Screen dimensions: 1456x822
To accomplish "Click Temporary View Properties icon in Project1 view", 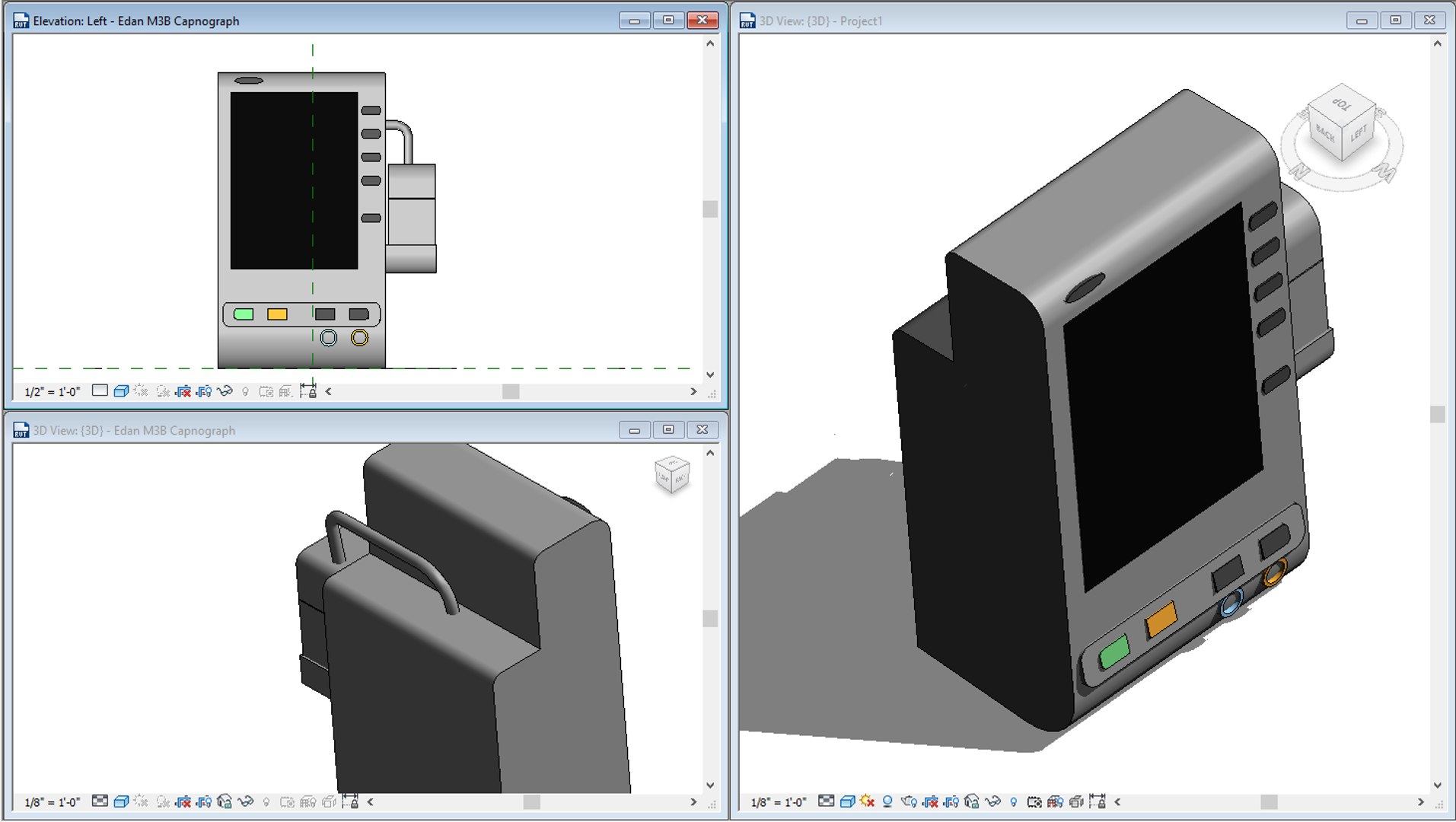I will 1034,802.
